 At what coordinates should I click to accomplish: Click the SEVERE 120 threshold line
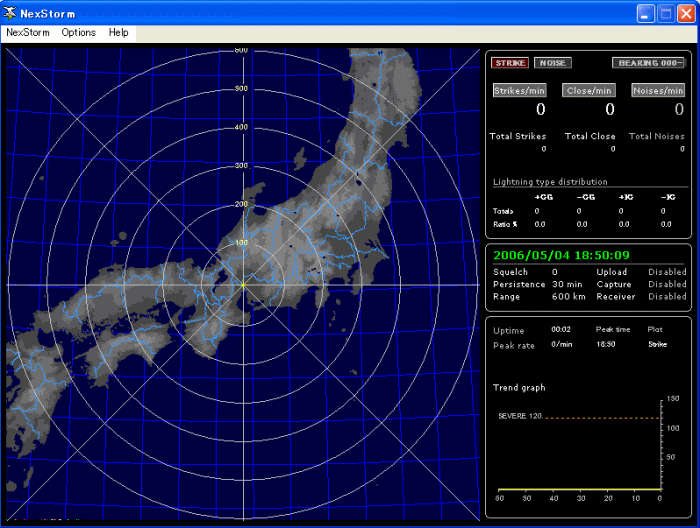coord(600,417)
